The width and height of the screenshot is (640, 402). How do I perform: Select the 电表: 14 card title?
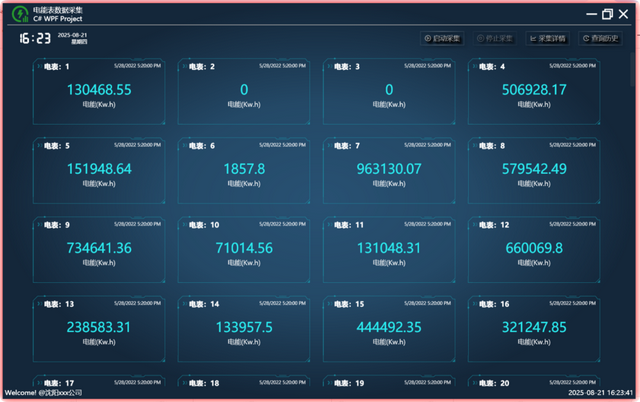click(204, 304)
